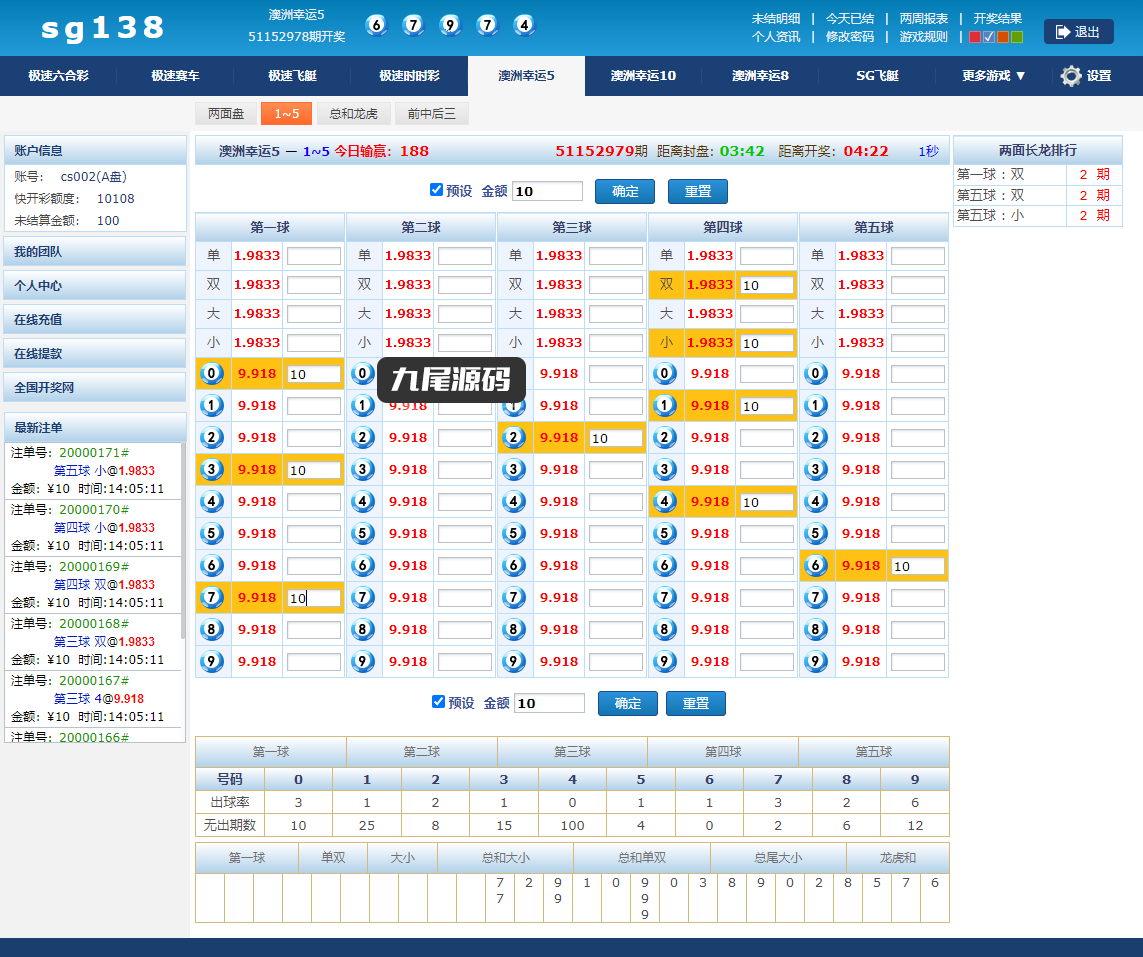Select ball number 0 in 第四球 column

pos(665,374)
